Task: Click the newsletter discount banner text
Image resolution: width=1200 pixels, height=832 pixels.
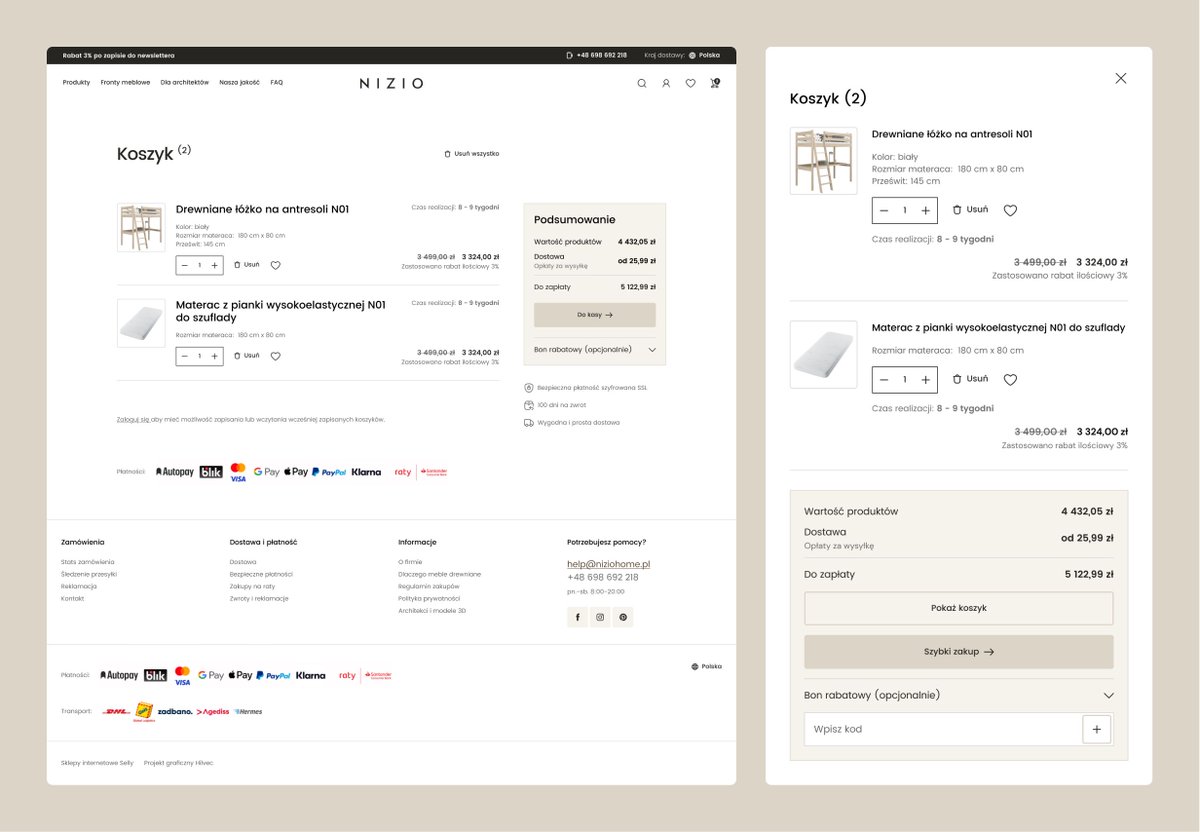Action: coord(119,55)
